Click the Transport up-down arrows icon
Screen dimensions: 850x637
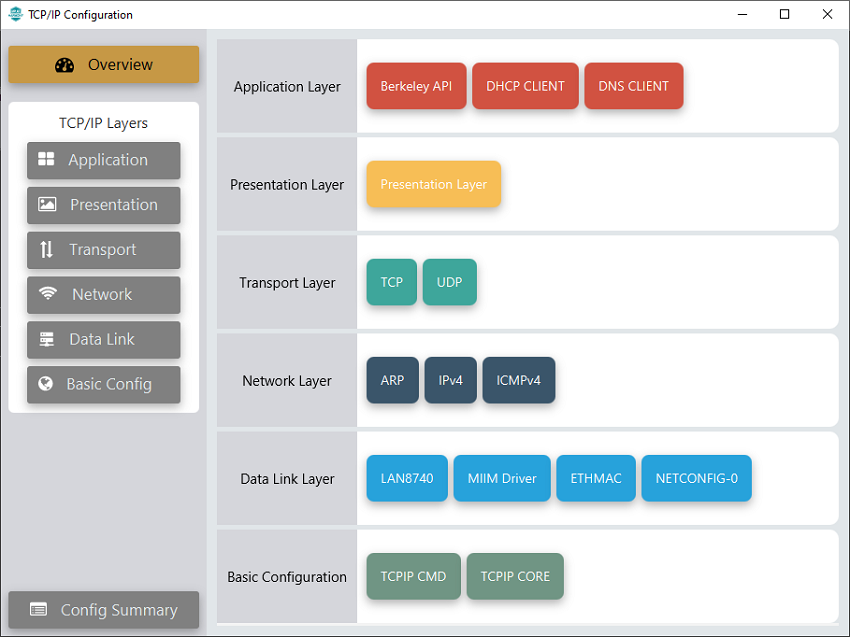46,250
